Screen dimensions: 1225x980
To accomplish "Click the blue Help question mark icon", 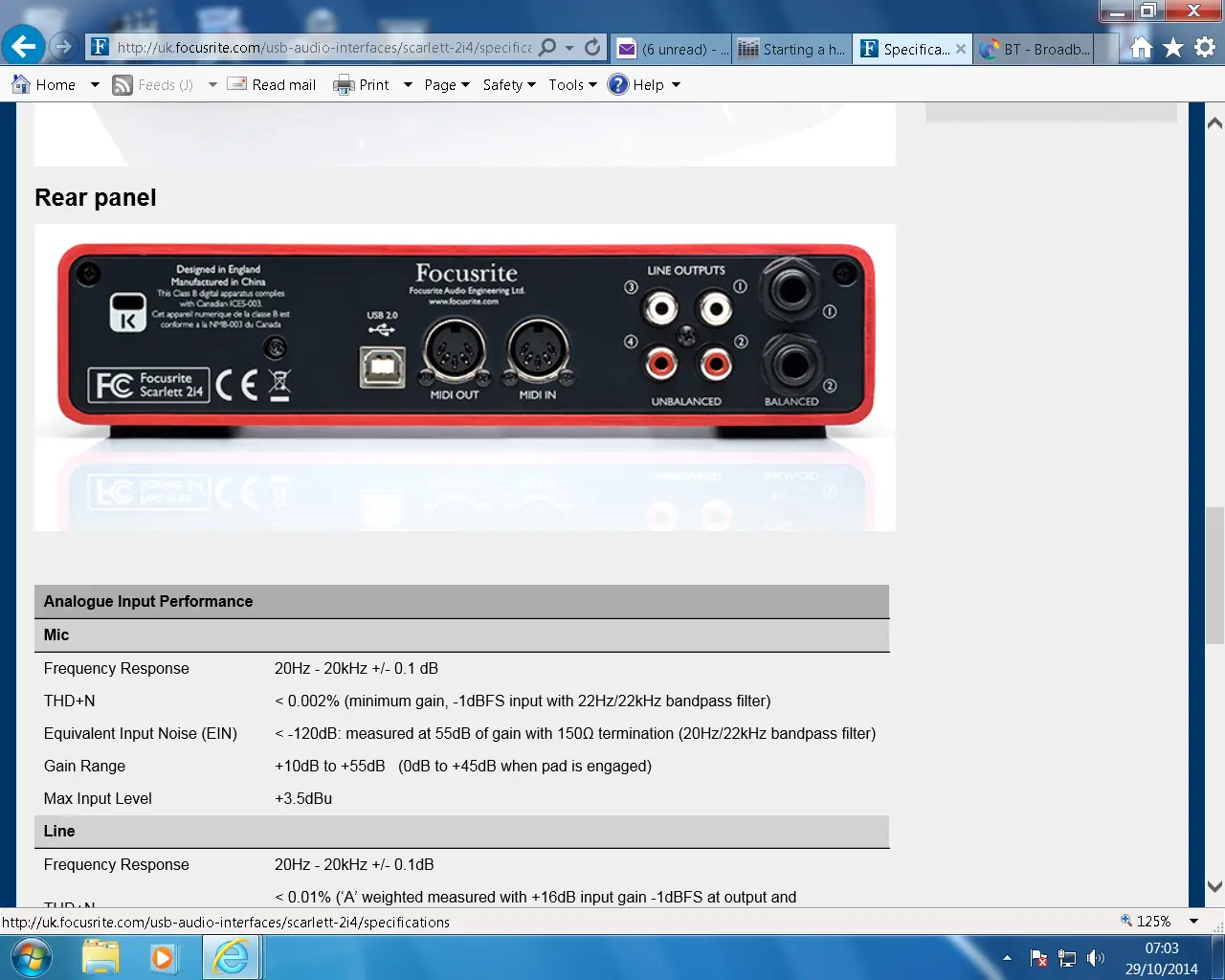I will coord(618,84).
